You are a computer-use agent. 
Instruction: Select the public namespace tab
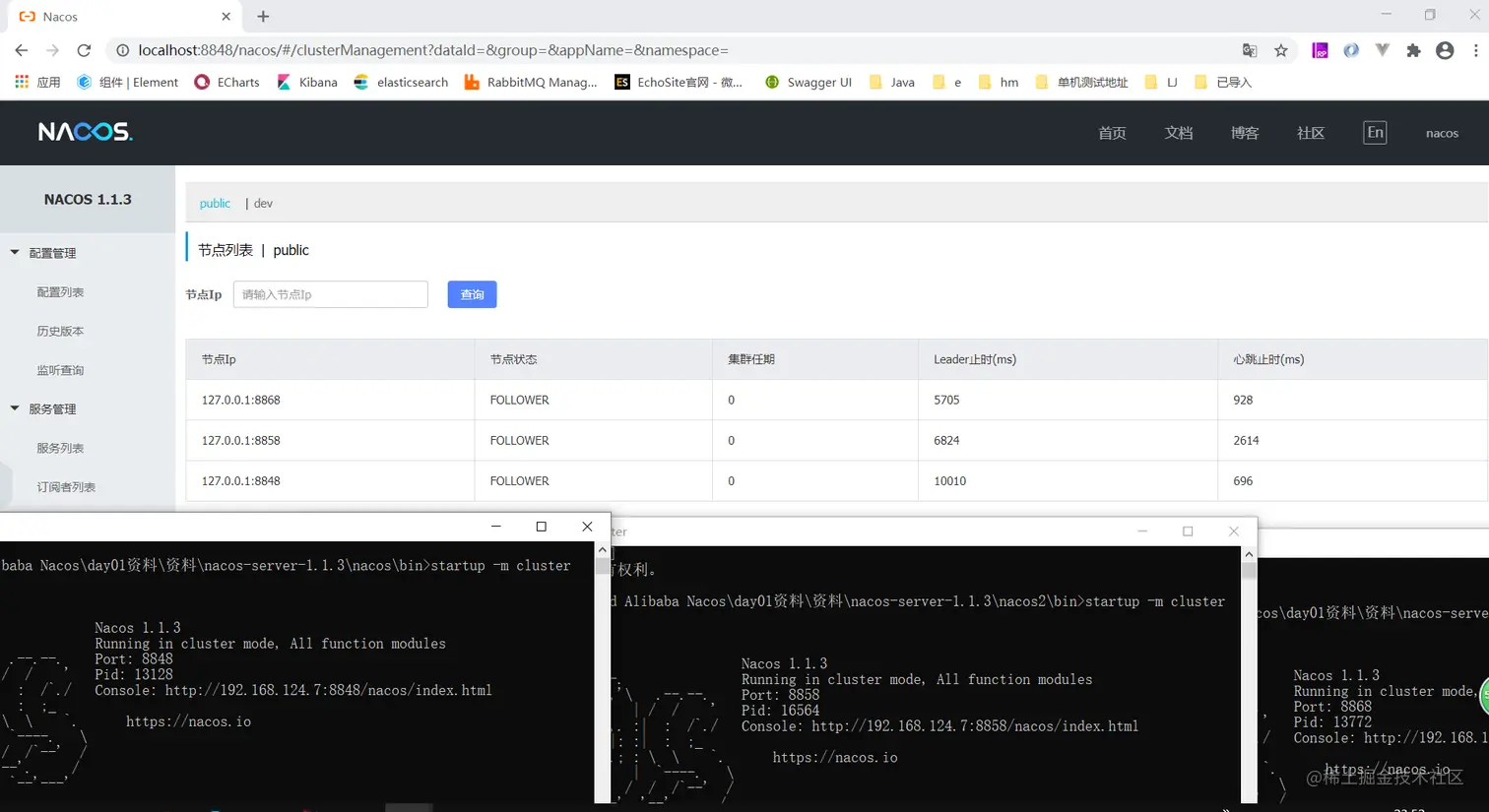[215, 204]
